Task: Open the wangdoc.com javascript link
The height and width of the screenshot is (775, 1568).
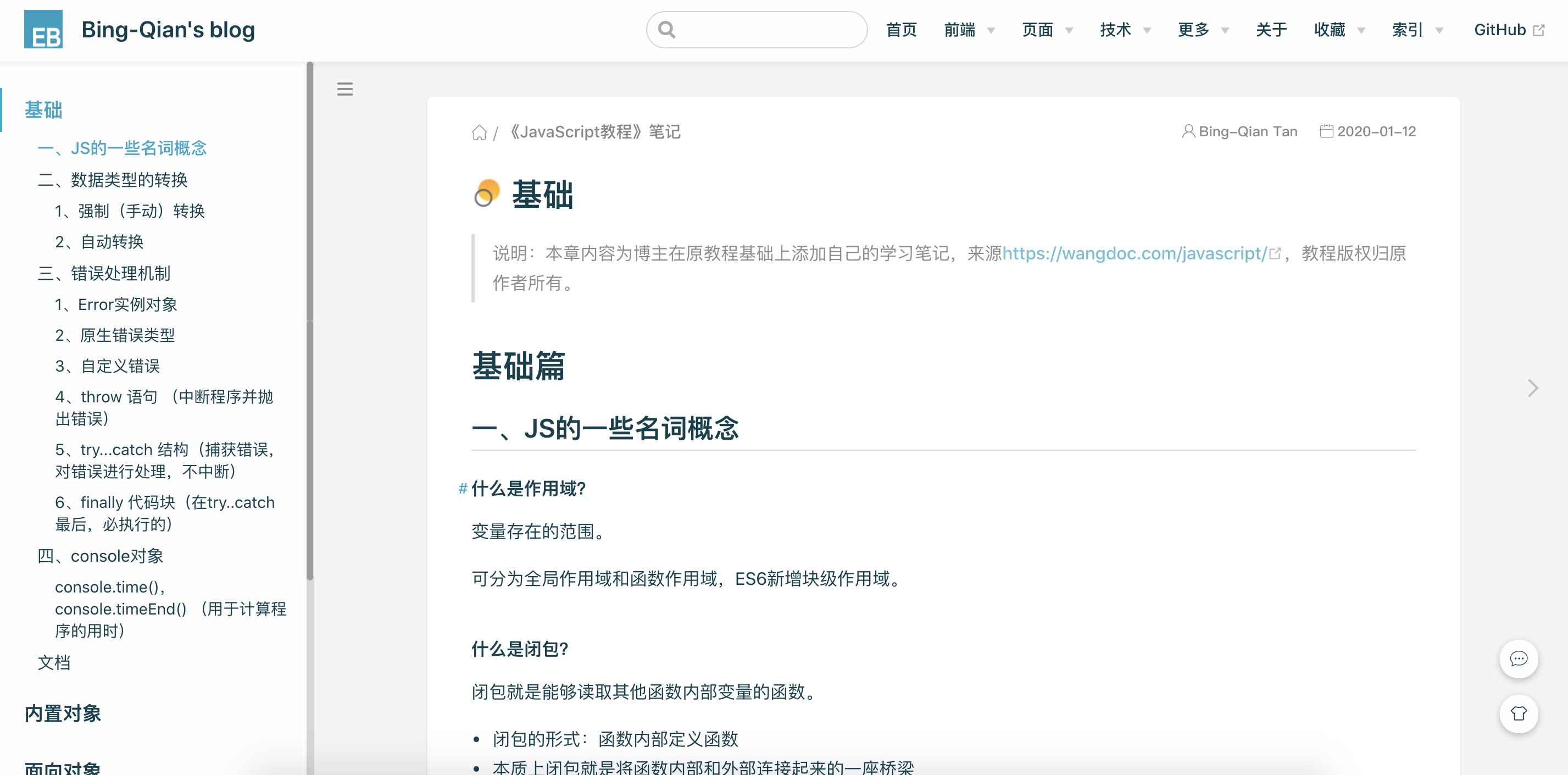Action: coord(1135,253)
